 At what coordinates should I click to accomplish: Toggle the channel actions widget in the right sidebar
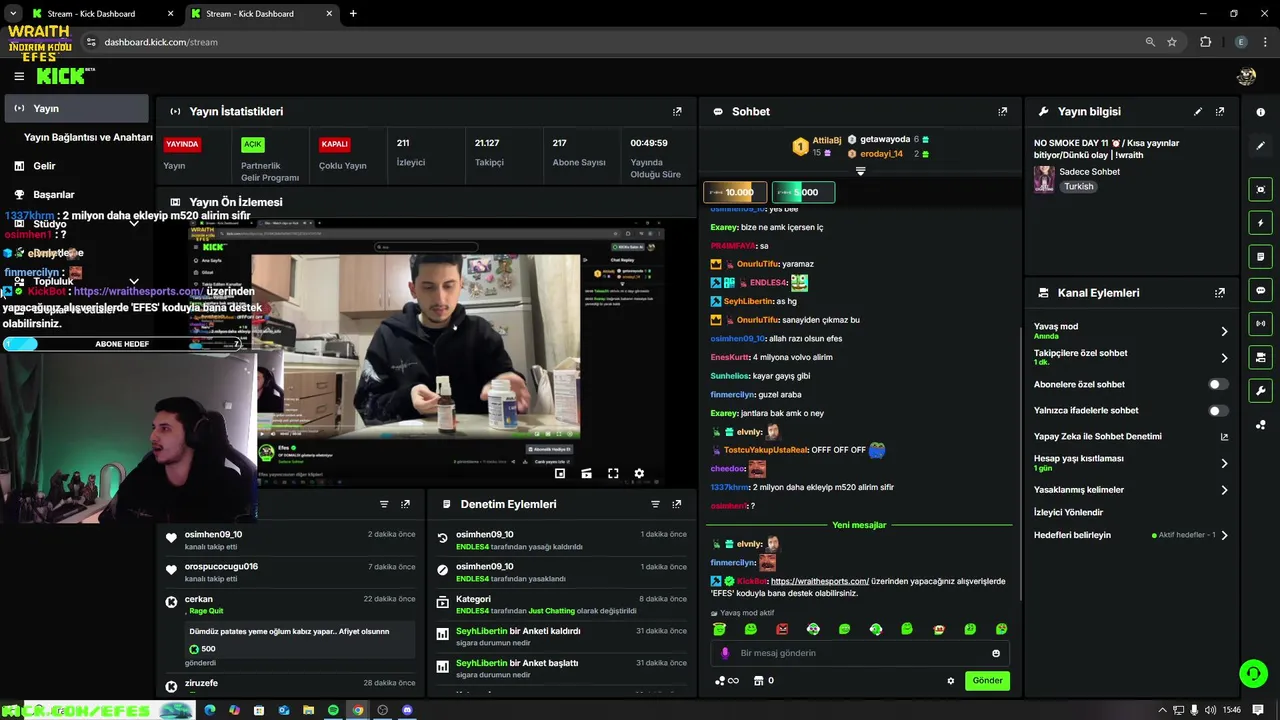pyautogui.click(x=1260, y=357)
